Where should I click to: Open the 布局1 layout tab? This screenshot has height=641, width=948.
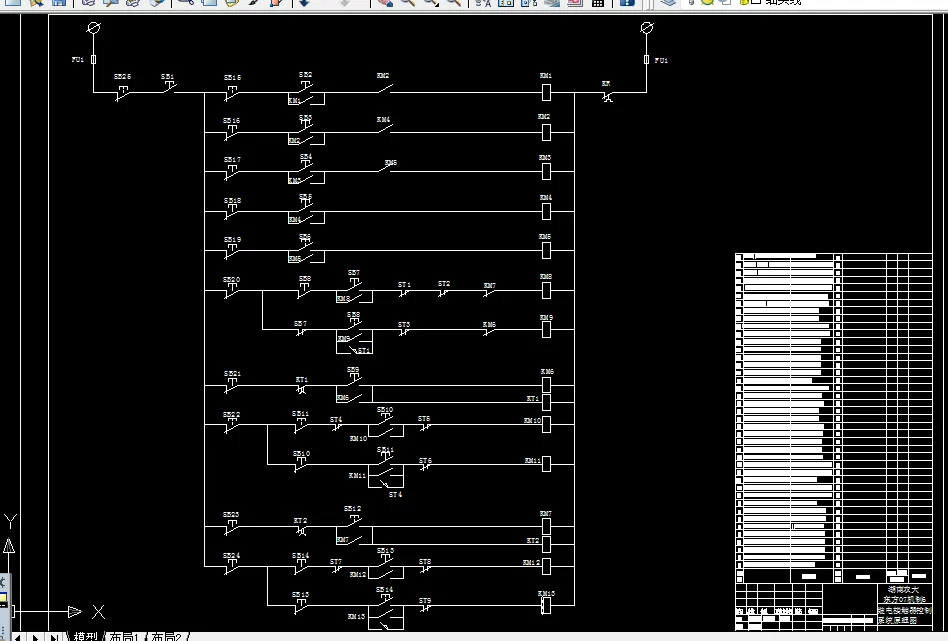(124, 636)
